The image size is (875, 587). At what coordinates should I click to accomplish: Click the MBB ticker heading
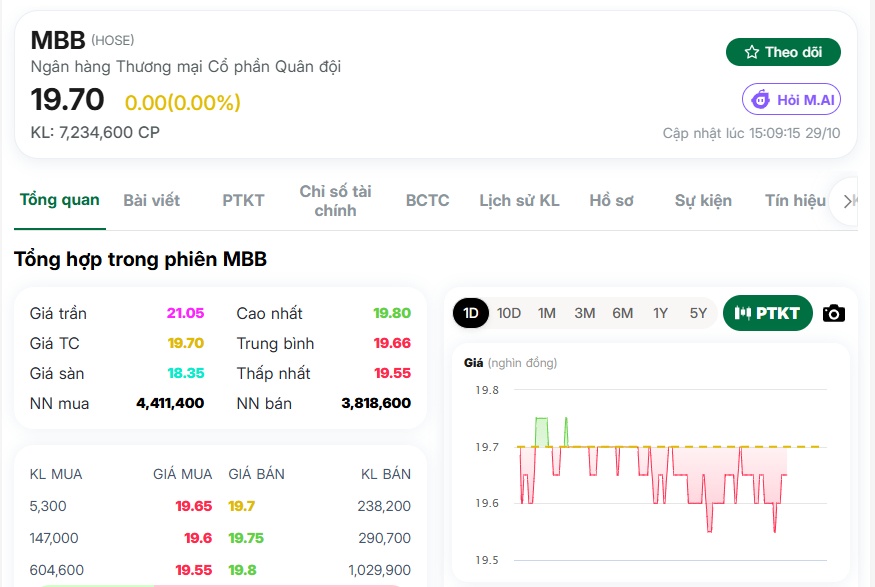pyautogui.click(x=58, y=40)
